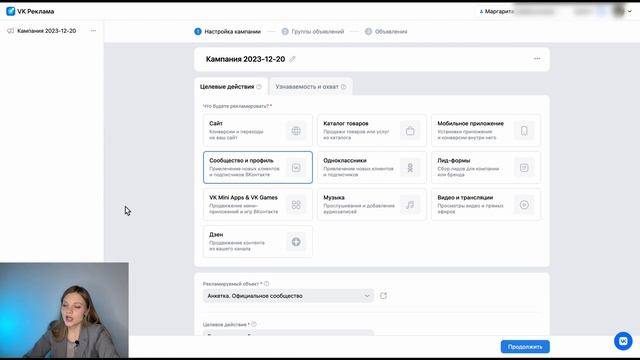Image resolution: width=640 pixels, height=360 pixels.
Task: Go to Объявления step
Action: click(x=386, y=31)
